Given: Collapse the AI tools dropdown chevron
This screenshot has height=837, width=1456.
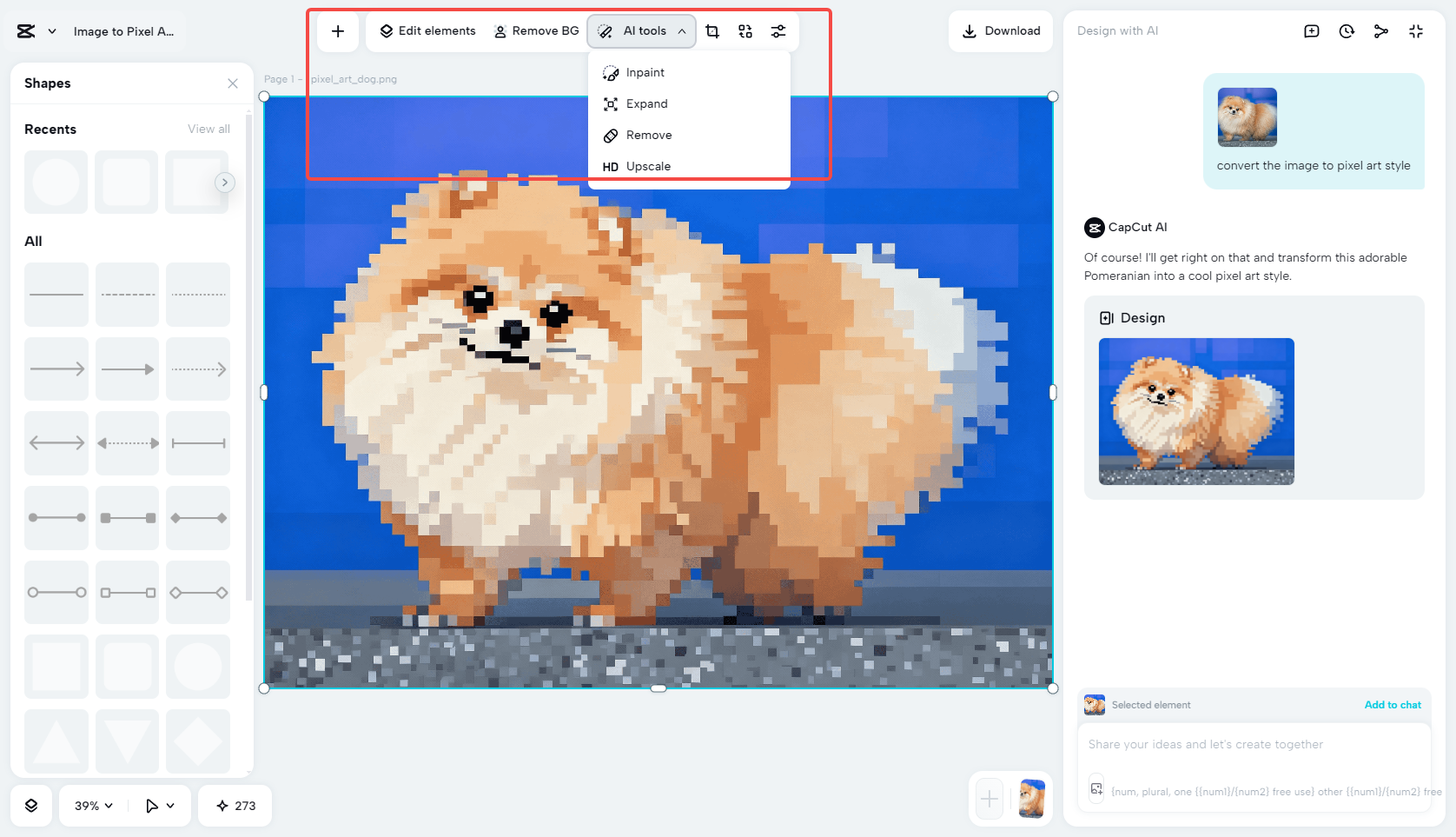Looking at the screenshot, I should [681, 30].
